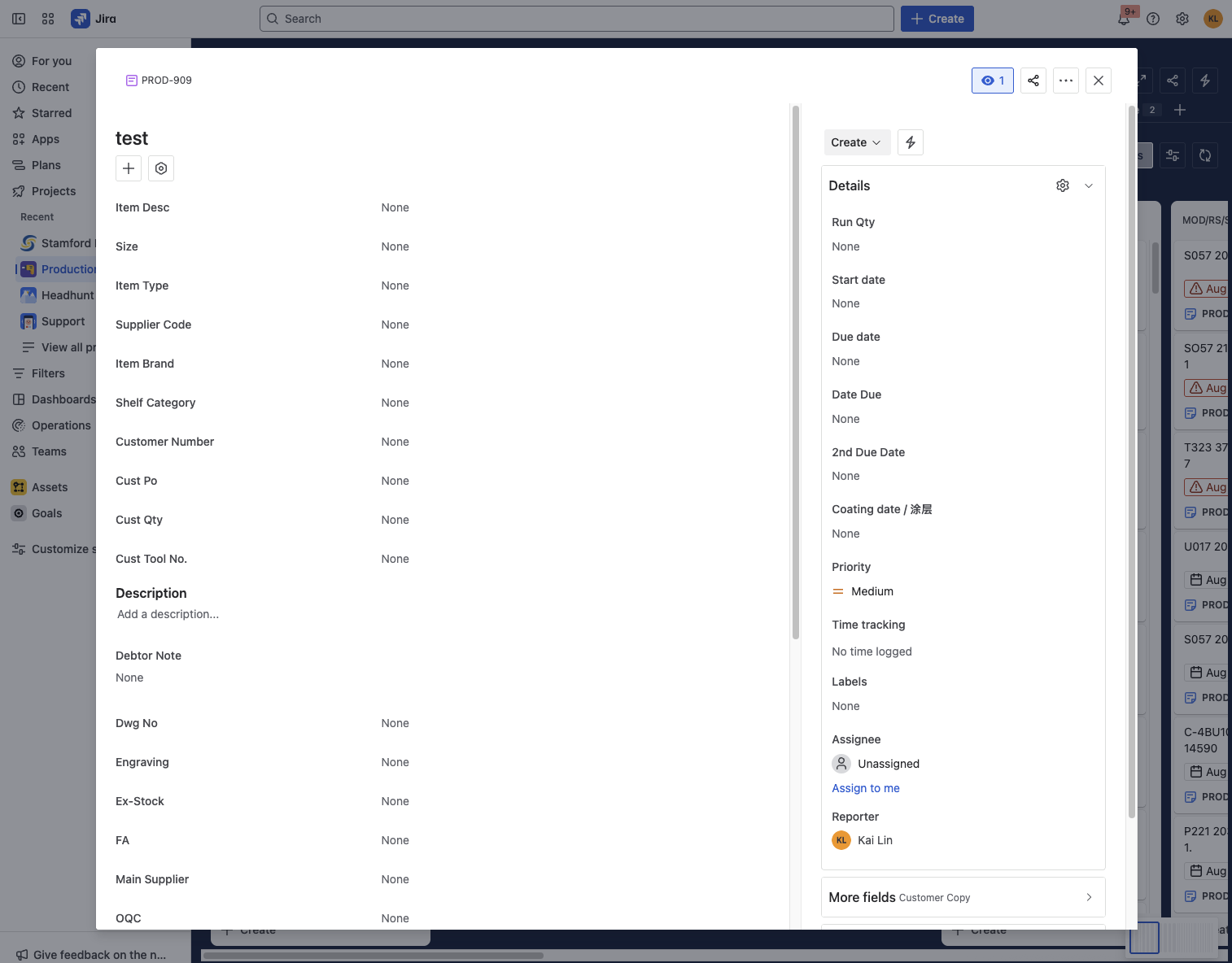Collapse the left sidebar panel
This screenshot has width=1232, height=963.
[x=19, y=19]
